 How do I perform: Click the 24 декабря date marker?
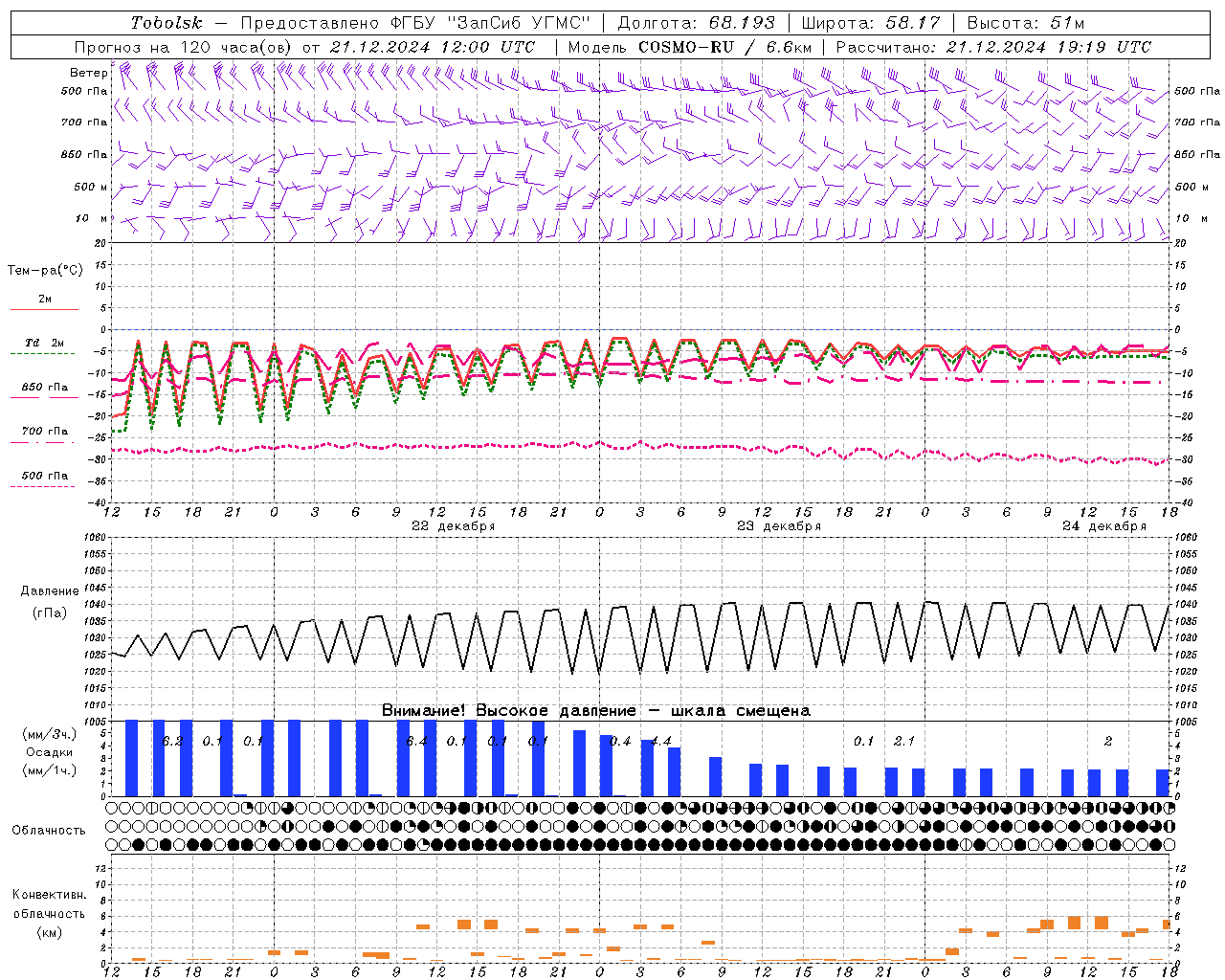1103,526
